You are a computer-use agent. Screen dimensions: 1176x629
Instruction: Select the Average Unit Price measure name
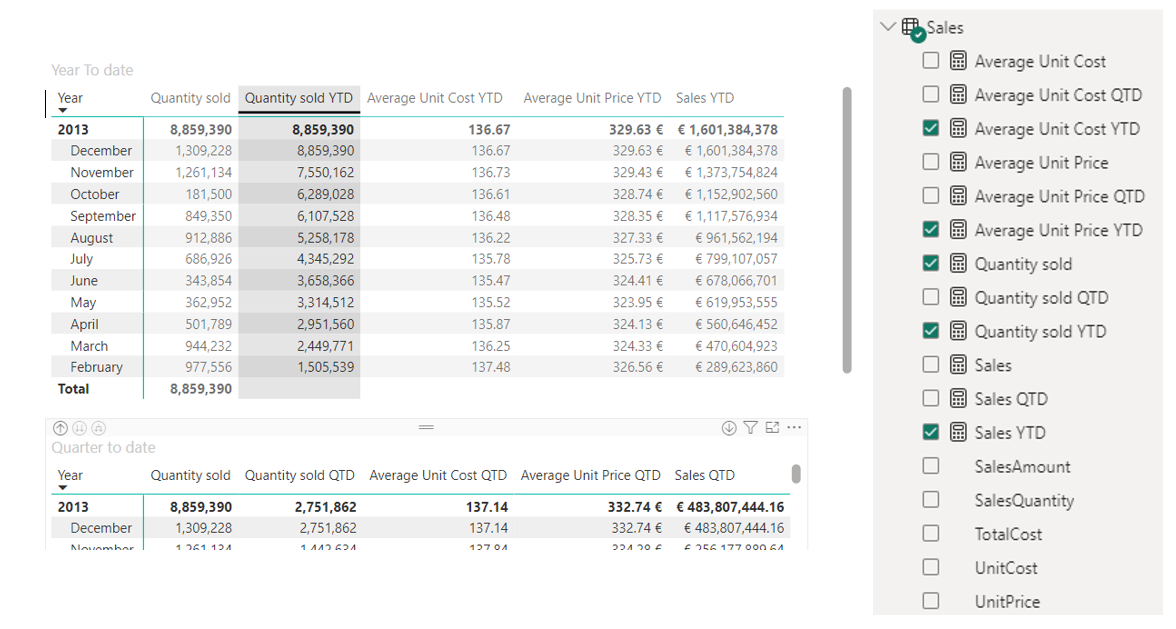tap(1041, 163)
